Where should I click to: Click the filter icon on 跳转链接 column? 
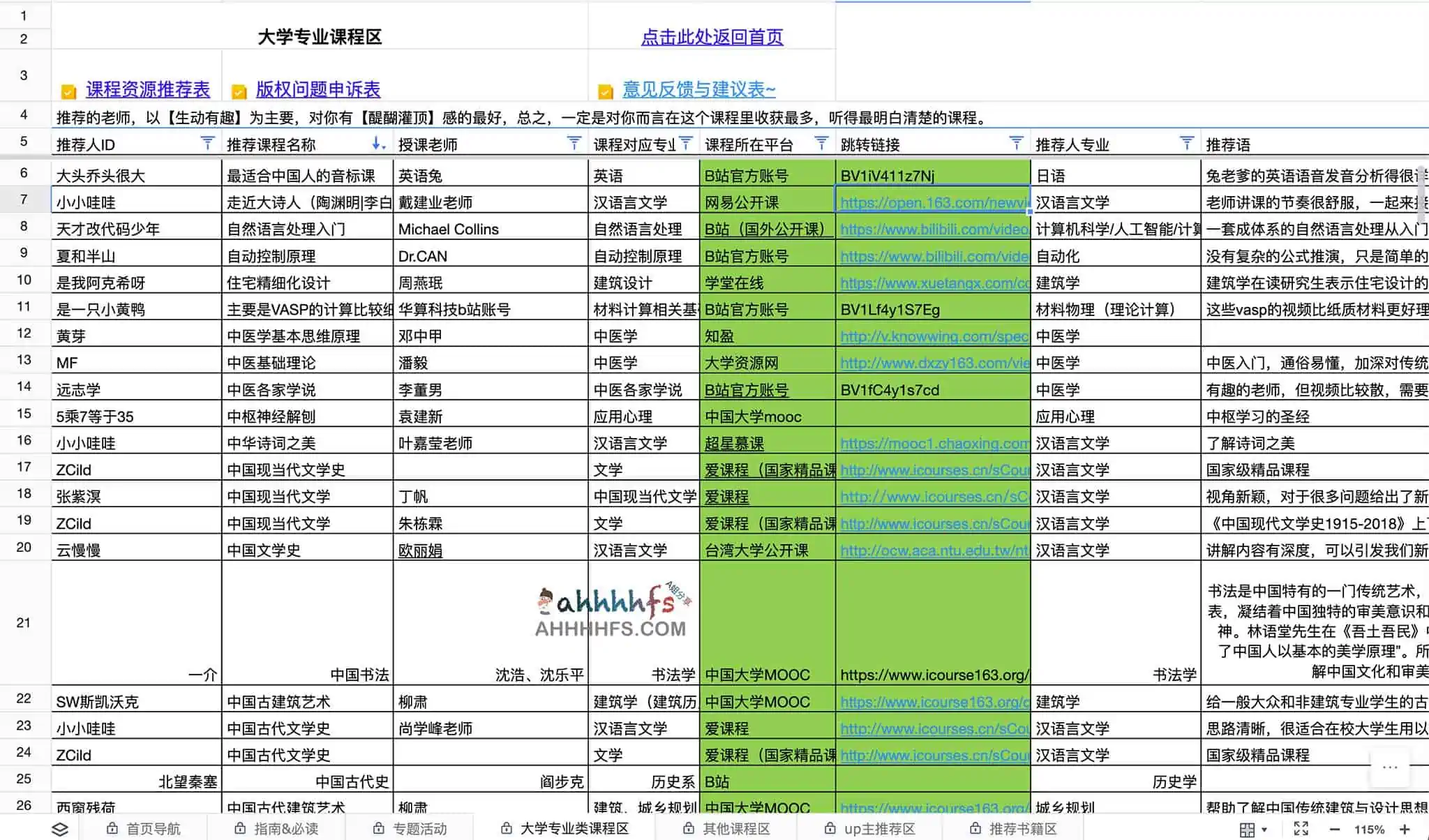1015,142
